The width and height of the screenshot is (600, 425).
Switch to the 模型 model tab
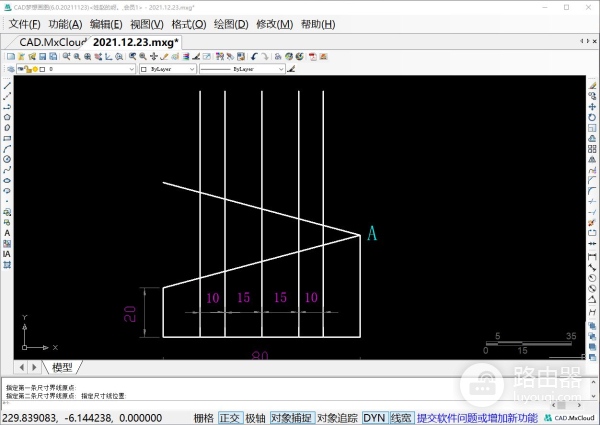(63, 367)
